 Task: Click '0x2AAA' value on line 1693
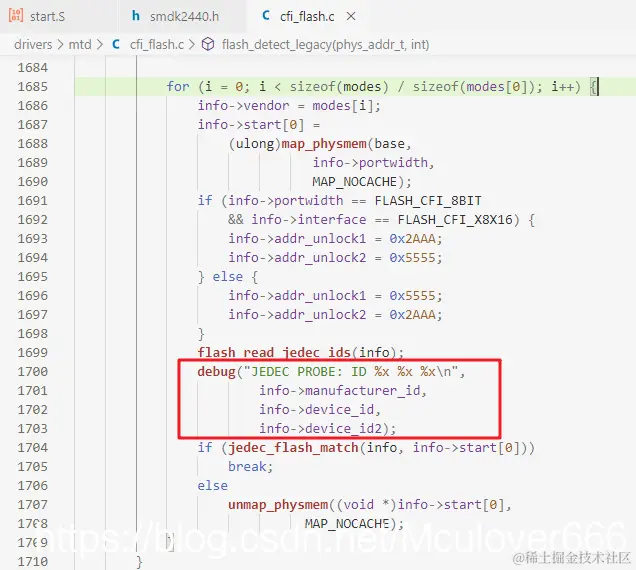413,239
